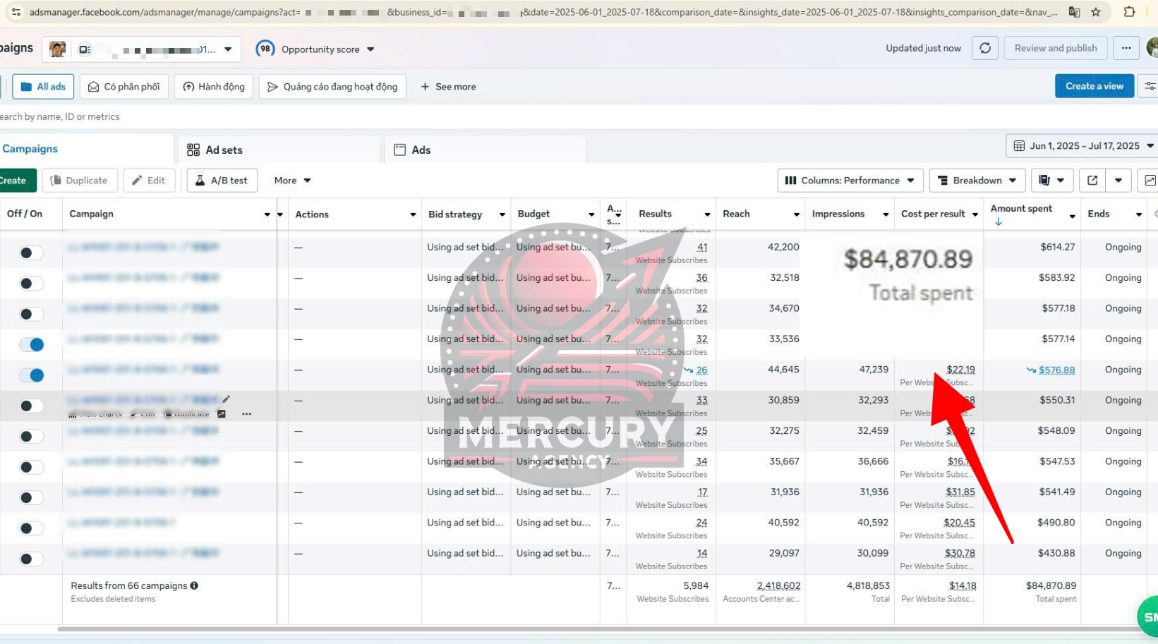Click the export table data icon
The image size is (1158, 644).
coord(1092,180)
